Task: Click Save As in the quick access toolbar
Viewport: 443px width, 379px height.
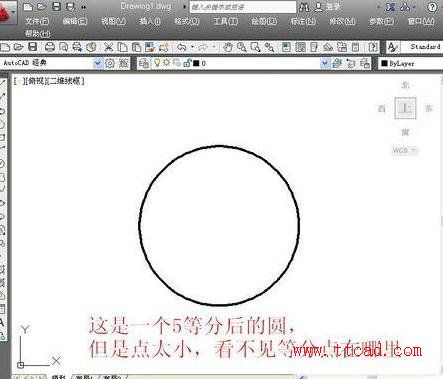Action: click(x=71, y=7)
